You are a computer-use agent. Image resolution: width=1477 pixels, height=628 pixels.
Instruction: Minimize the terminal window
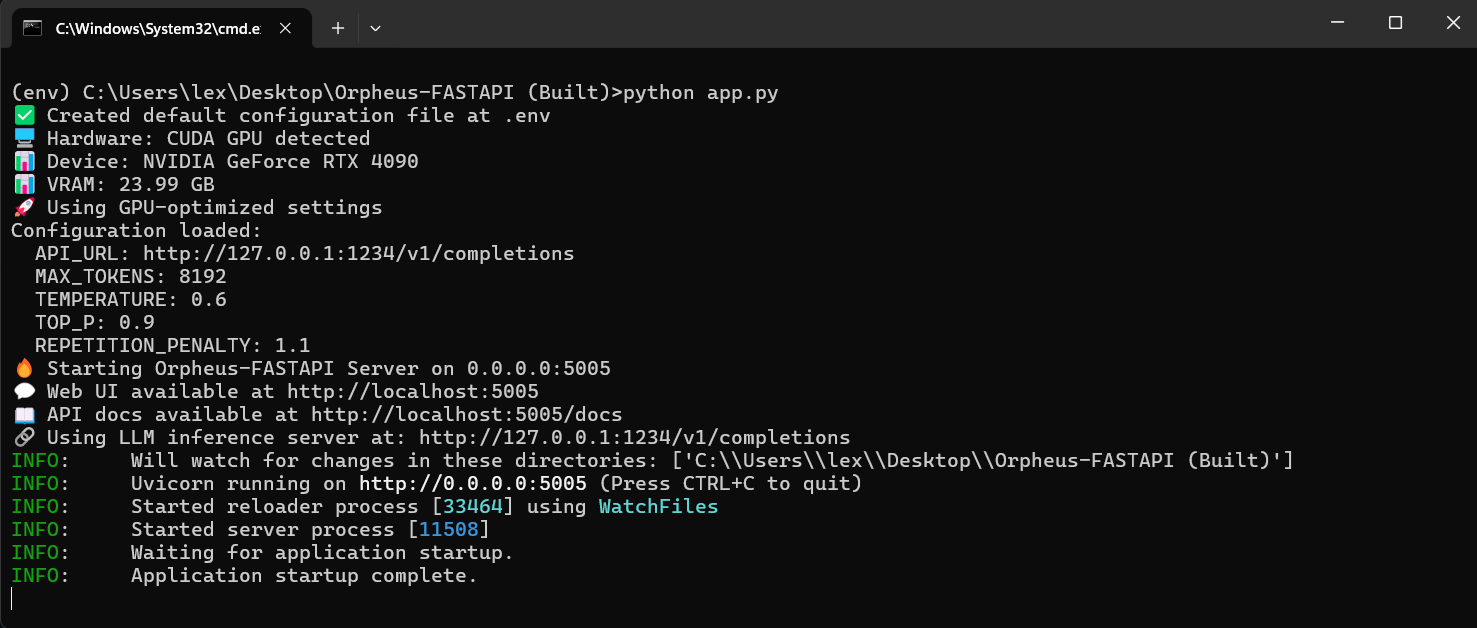click(x=1340, y=23)
